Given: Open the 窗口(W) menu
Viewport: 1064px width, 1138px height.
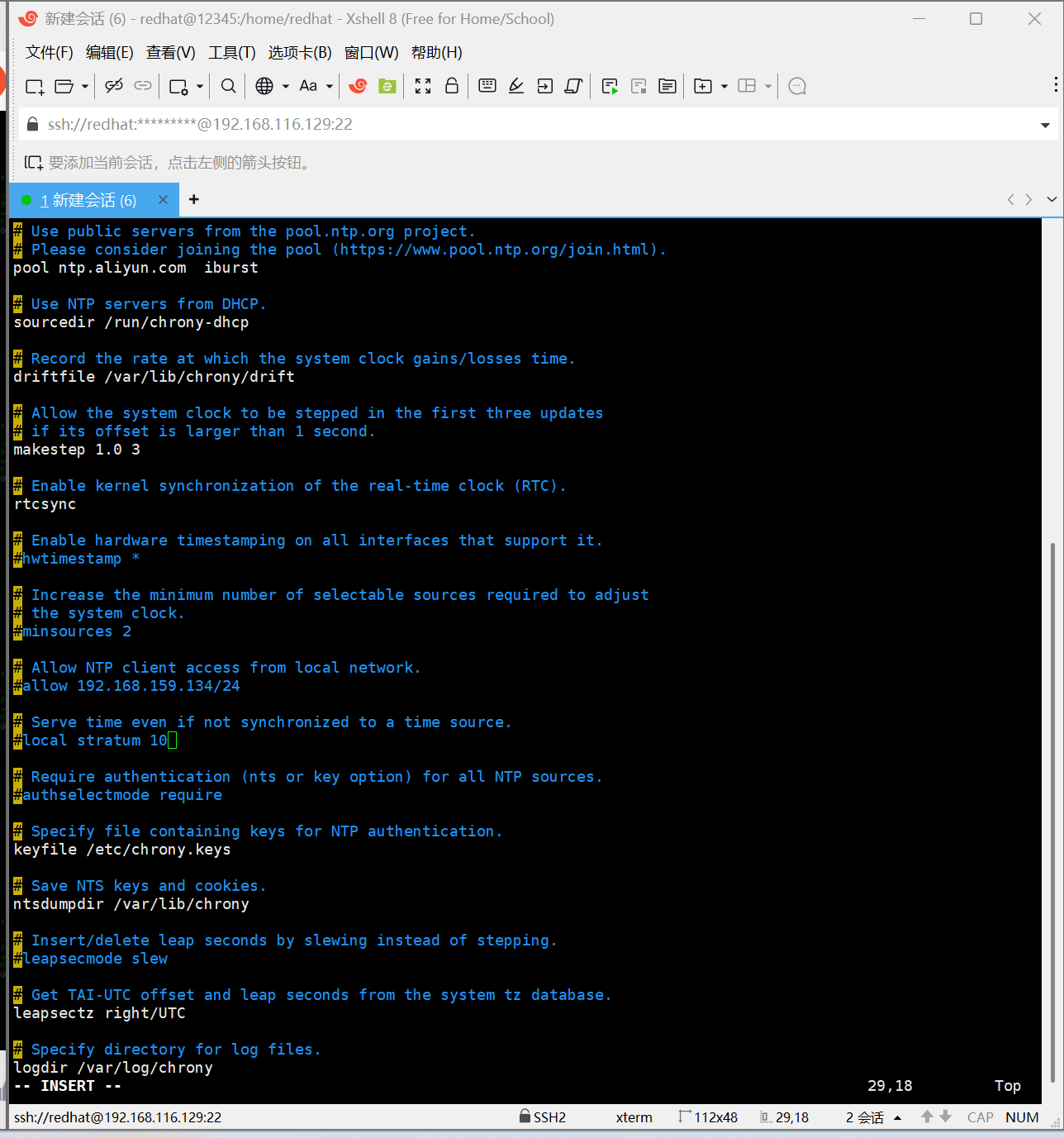Looking at the screenshot, I should coord(372,53).
